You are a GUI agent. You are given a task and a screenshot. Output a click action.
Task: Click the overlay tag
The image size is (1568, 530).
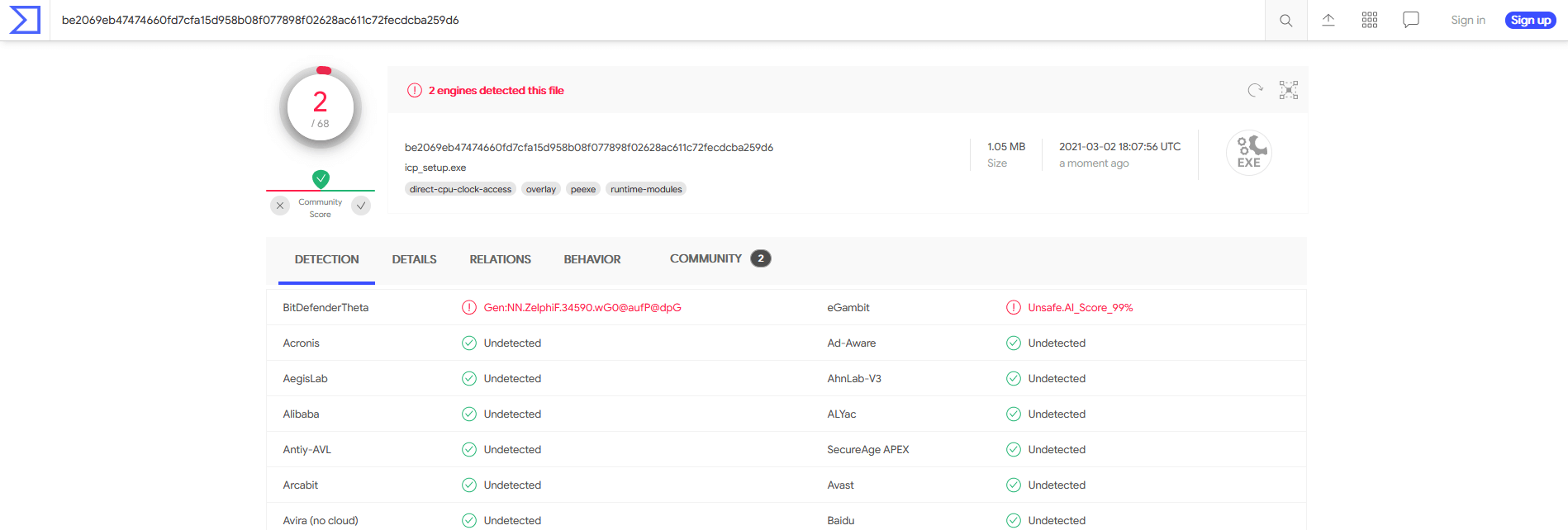pos(541,189)
